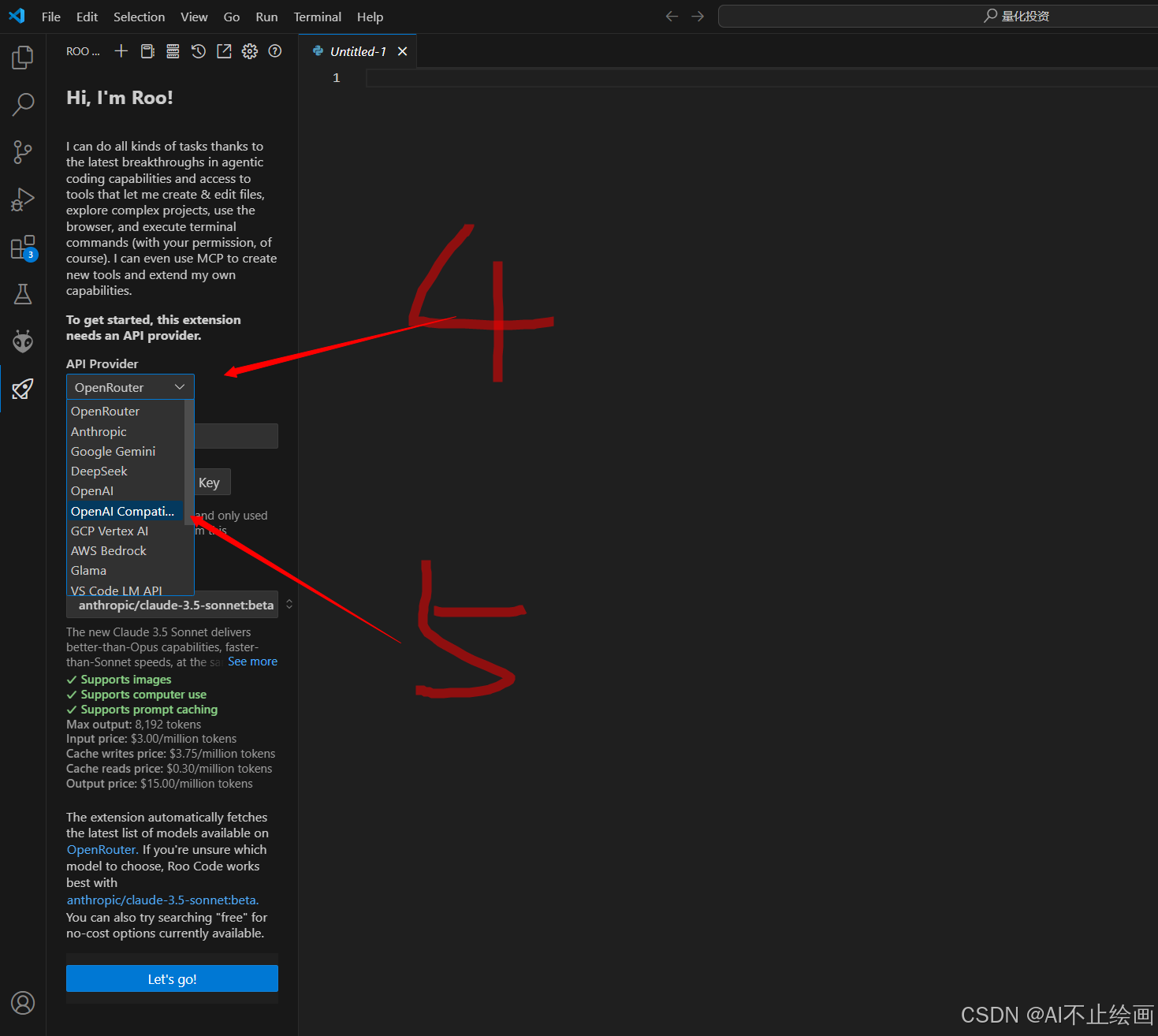Go forward with the right arrow

click(x=698, y=17)
